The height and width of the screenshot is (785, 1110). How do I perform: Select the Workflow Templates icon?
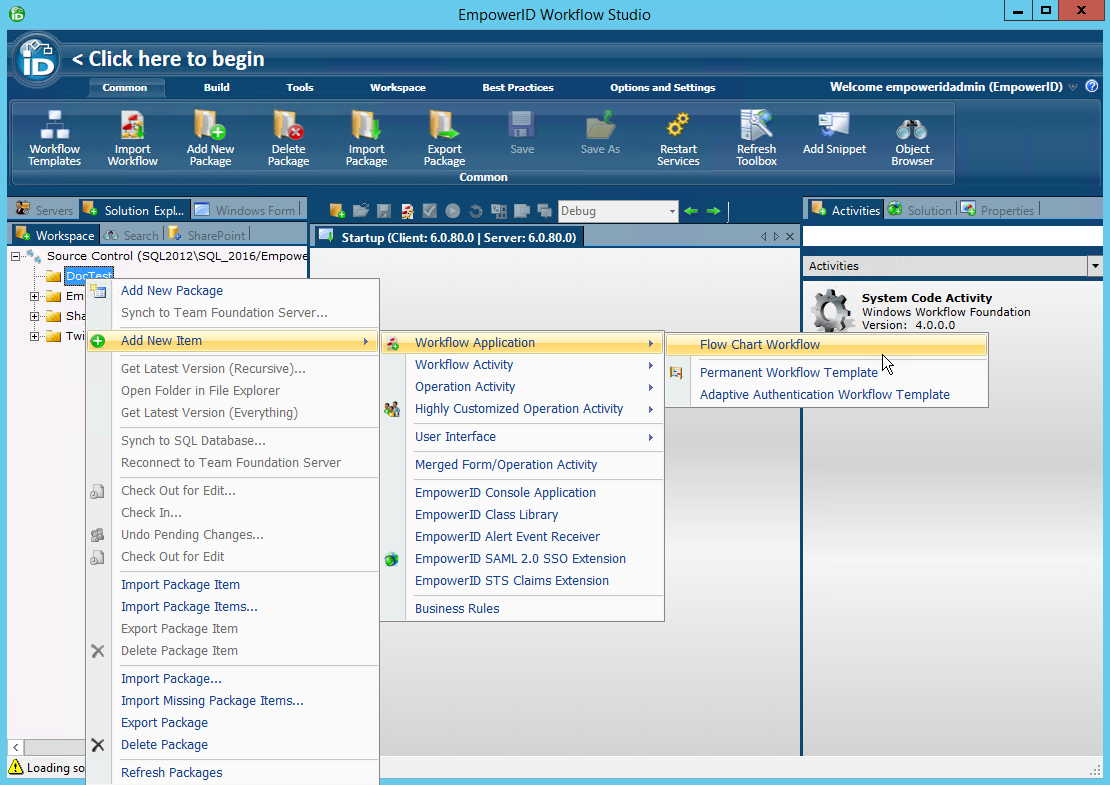point(54,138)
